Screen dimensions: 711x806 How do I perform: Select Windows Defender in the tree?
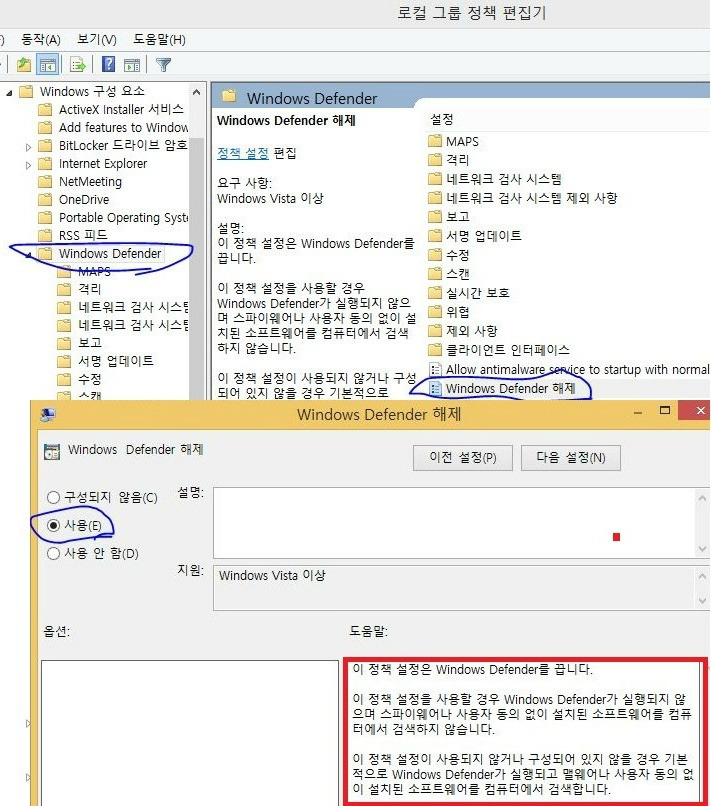(101, 253)
